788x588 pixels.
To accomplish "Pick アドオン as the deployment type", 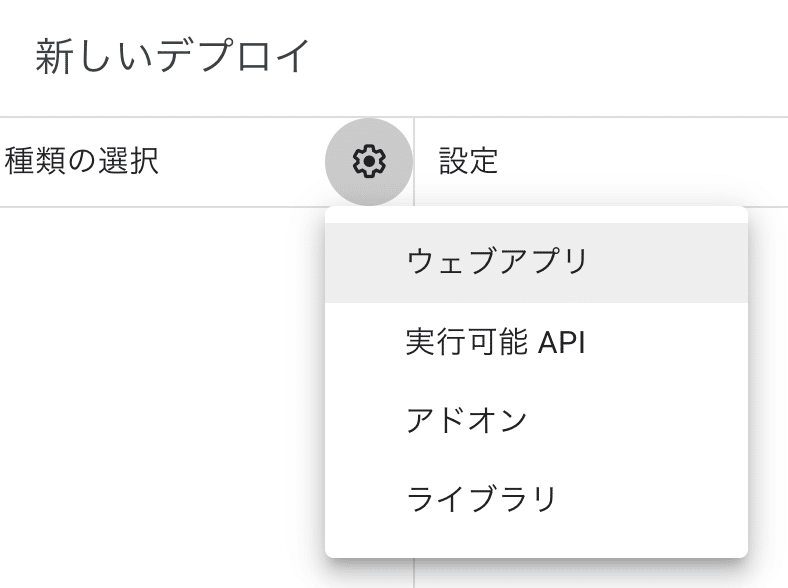I will (536, 421).
